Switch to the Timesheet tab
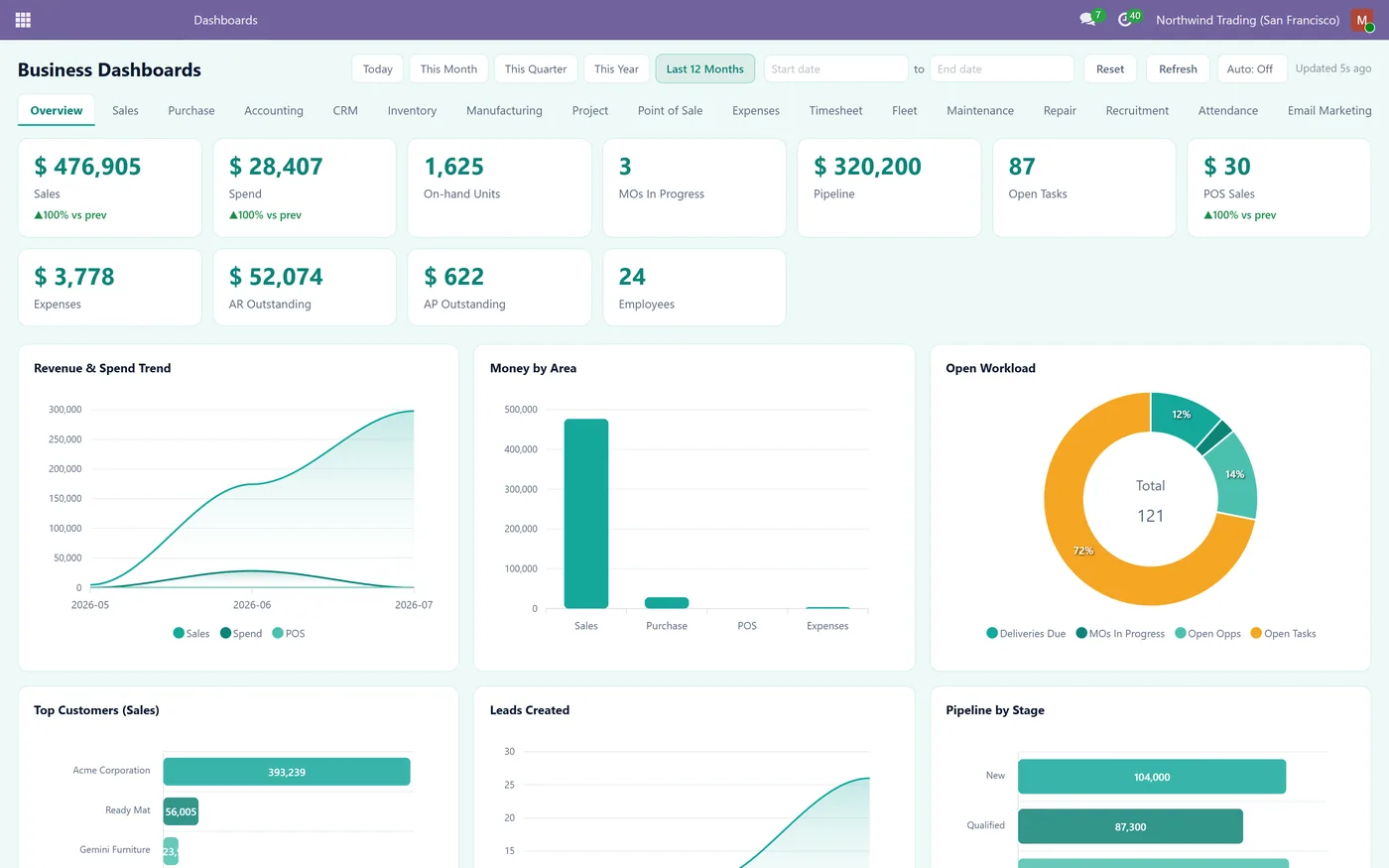This screenshot has height=868, width=1389. [835, 110]
